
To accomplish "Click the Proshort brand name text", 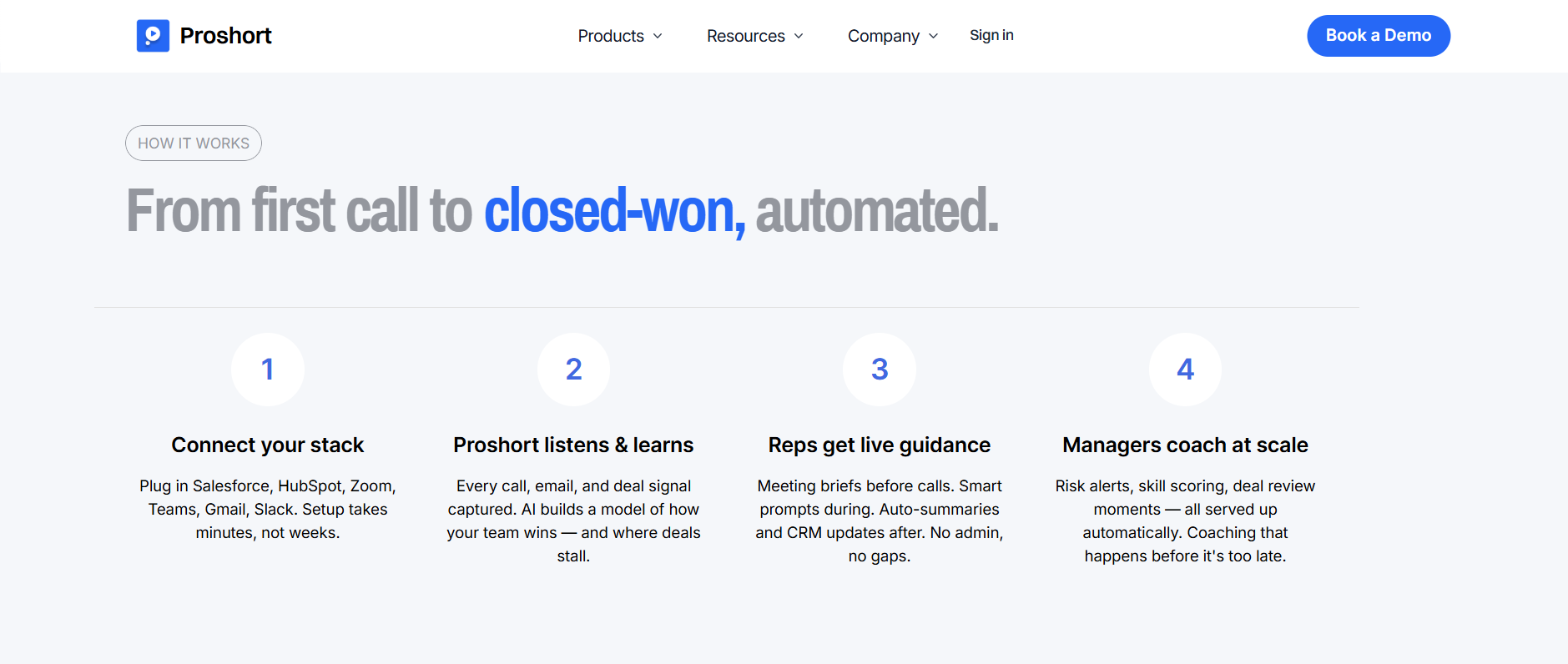I will [x=226, y=36].
